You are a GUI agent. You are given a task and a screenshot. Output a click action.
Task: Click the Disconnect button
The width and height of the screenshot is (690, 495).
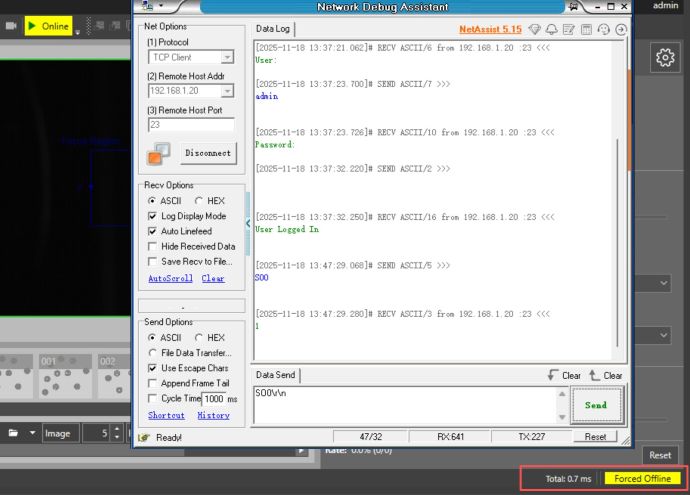(208, 153)
